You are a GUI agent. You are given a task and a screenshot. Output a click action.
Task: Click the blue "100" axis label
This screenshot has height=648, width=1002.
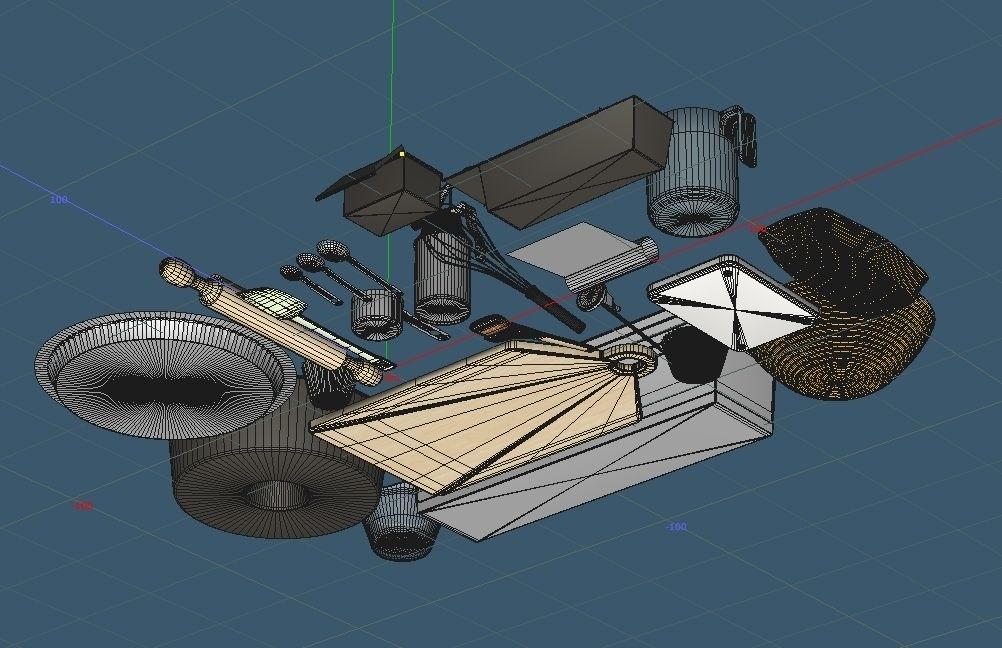pos(58,199)
